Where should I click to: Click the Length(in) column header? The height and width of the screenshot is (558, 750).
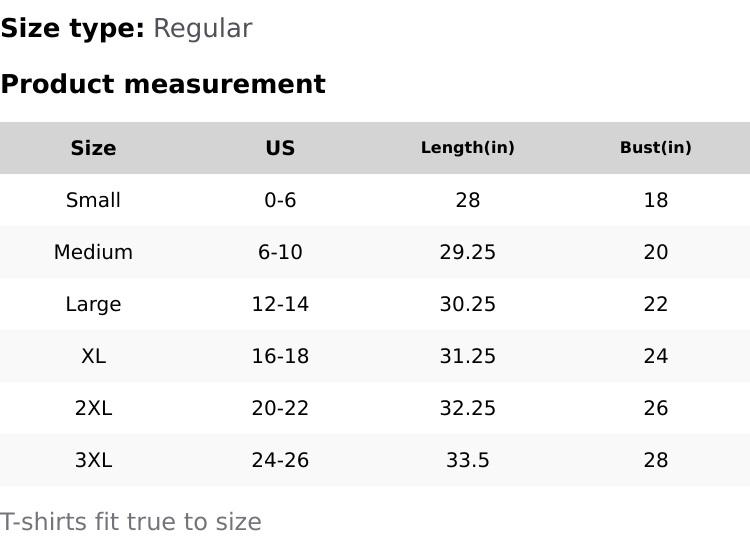tap(467, 148)
